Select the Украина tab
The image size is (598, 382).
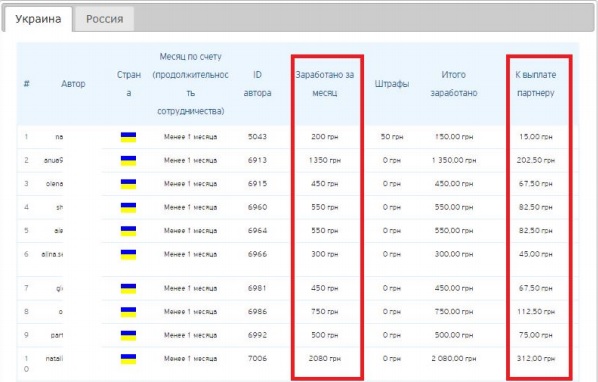click(x=38, y=19)
